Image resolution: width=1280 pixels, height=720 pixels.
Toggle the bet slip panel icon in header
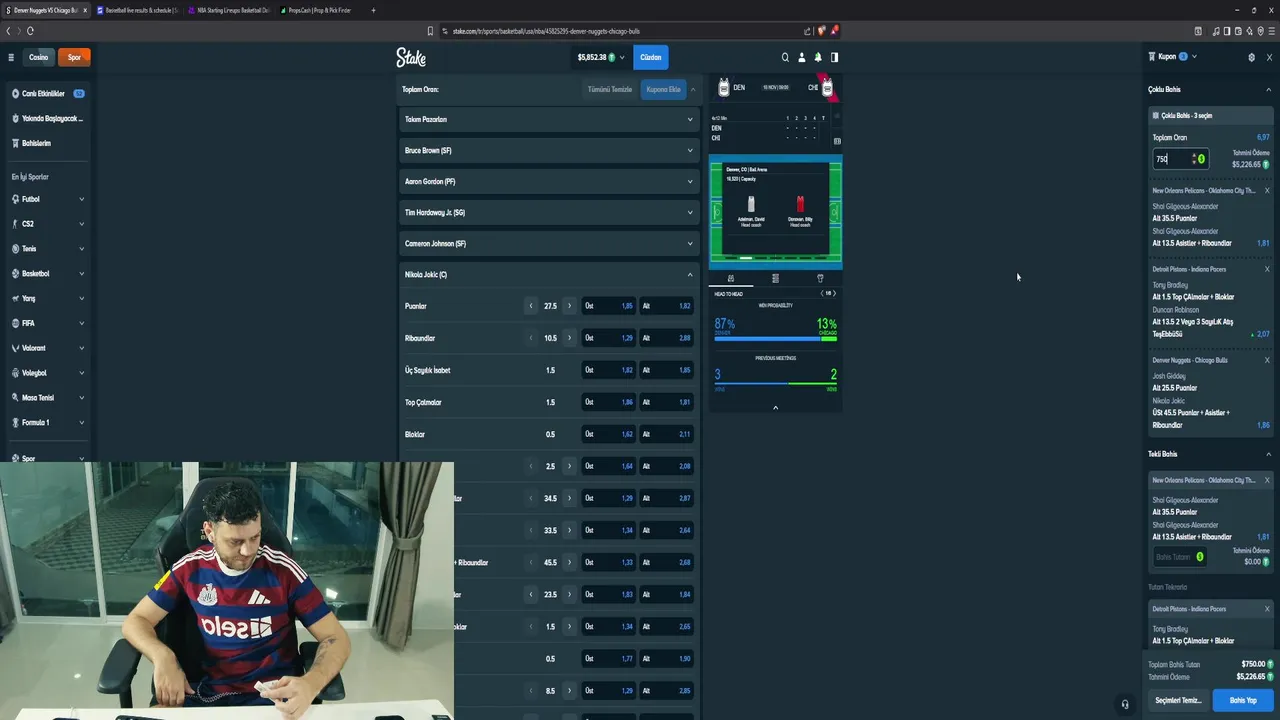[834, 57]
